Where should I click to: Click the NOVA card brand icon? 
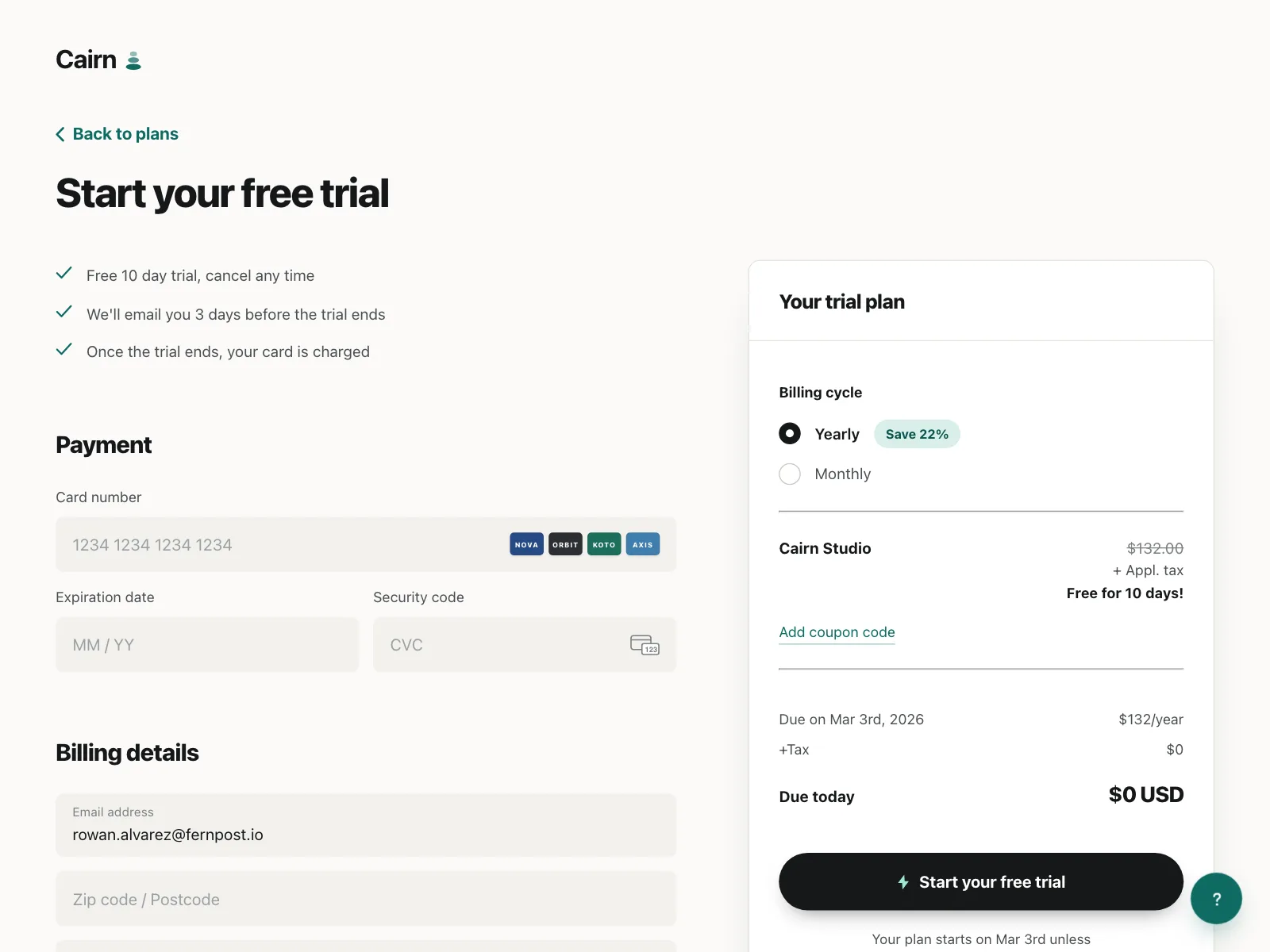[x=526, y=544]
